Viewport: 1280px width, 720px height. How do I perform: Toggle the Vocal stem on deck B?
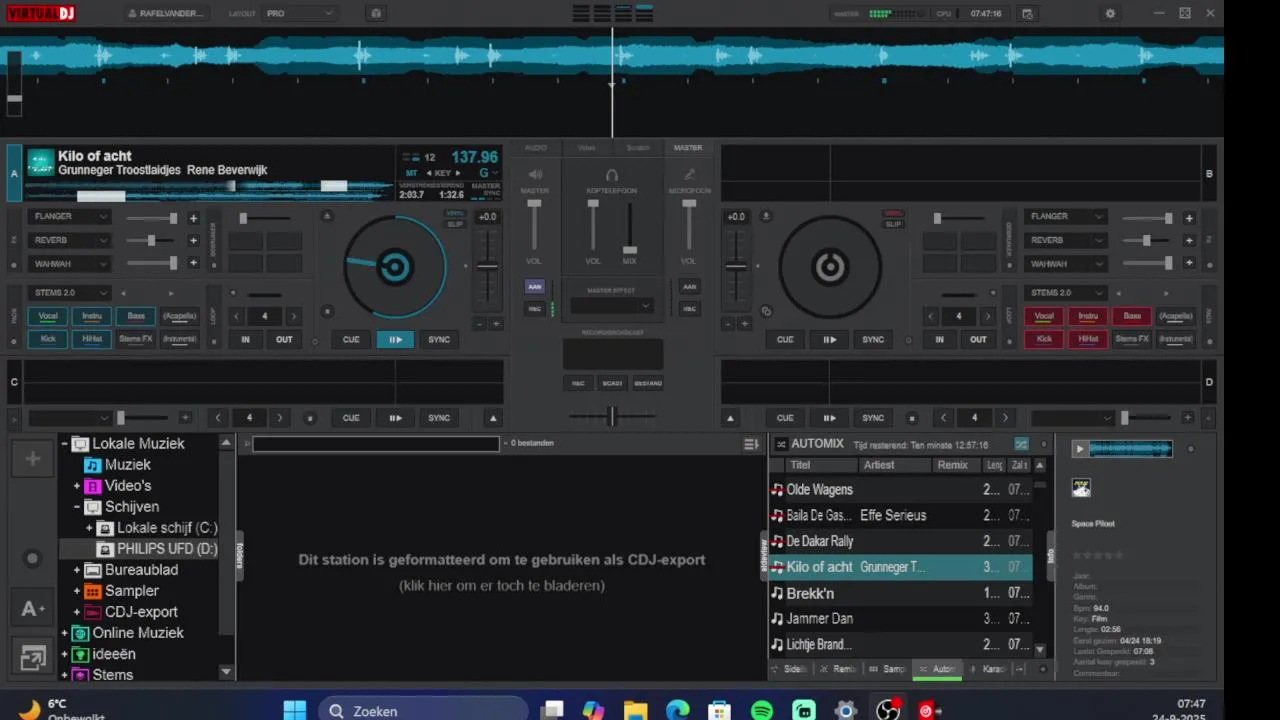pyautogui.click(x=1044, y=316)
